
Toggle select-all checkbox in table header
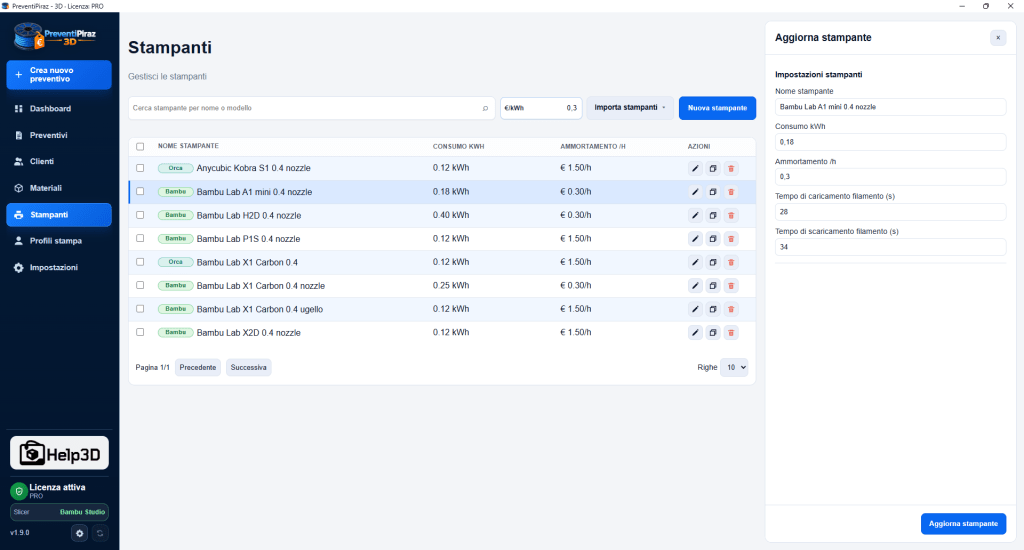140,146
